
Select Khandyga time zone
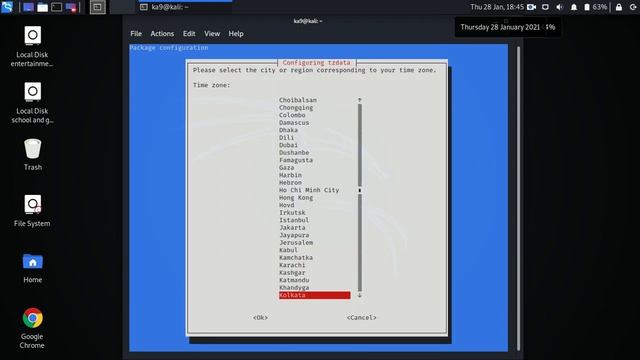294,287
